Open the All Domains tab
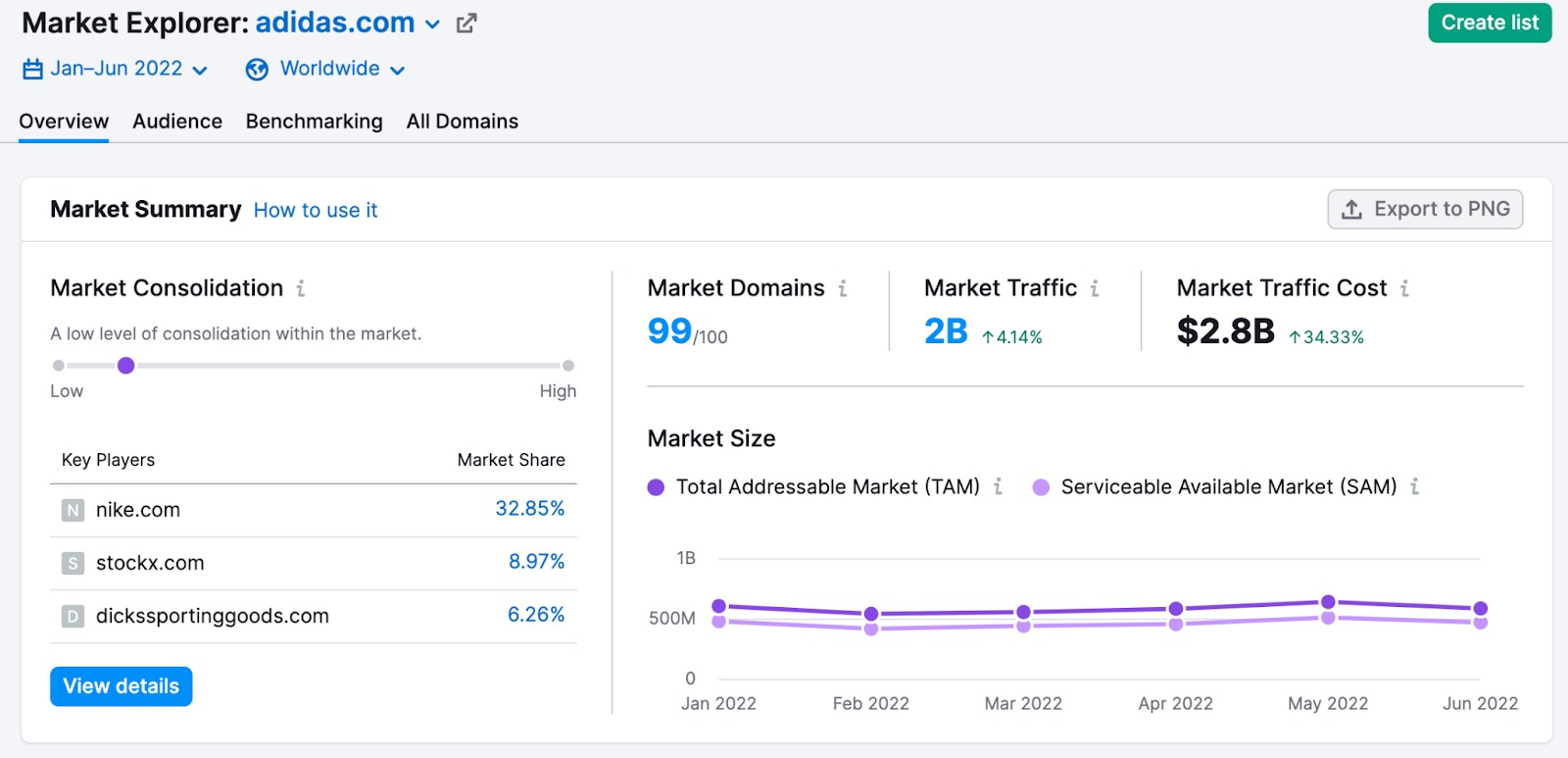 point(463,122)
